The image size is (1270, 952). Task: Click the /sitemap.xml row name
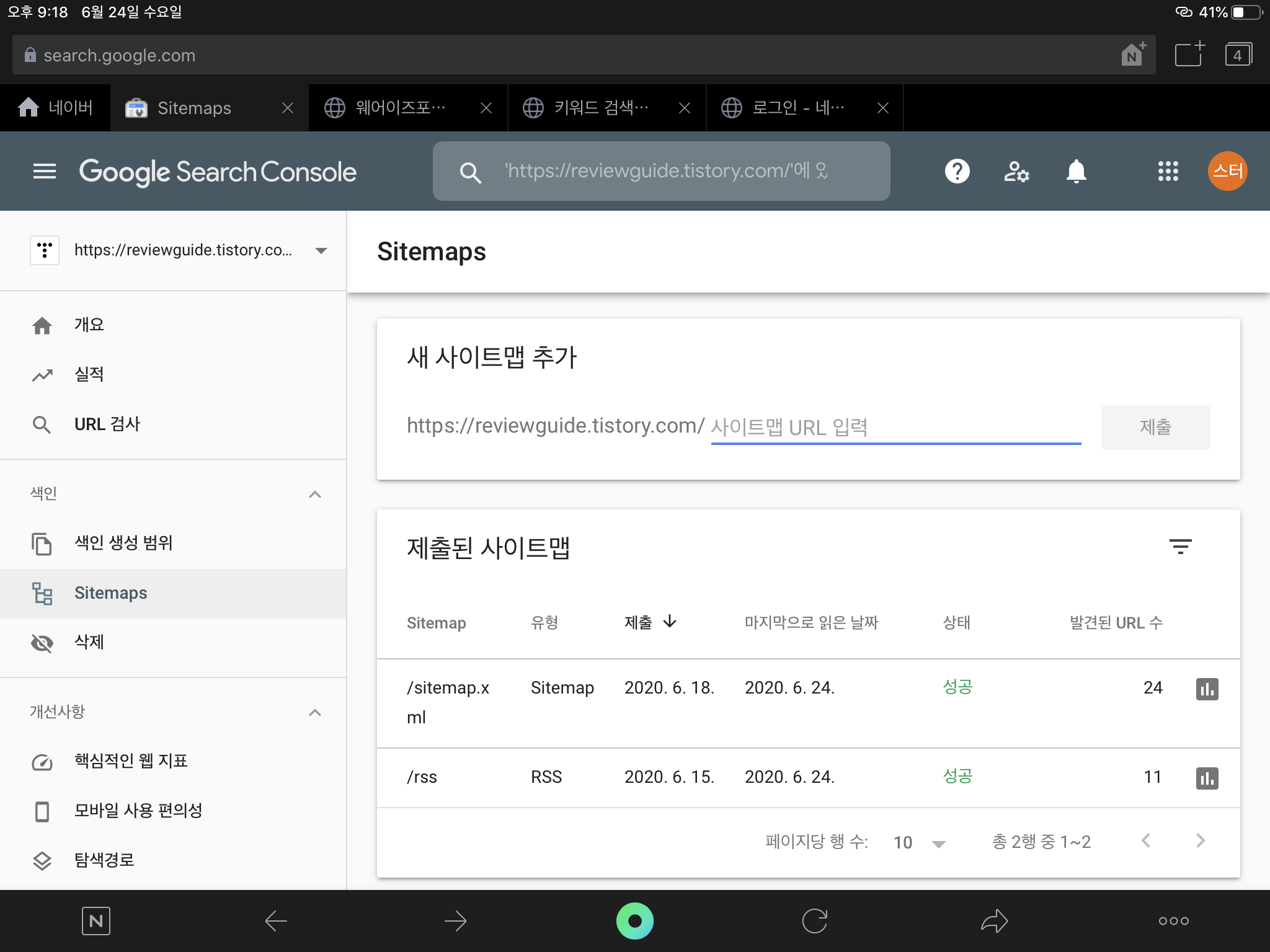448,702
